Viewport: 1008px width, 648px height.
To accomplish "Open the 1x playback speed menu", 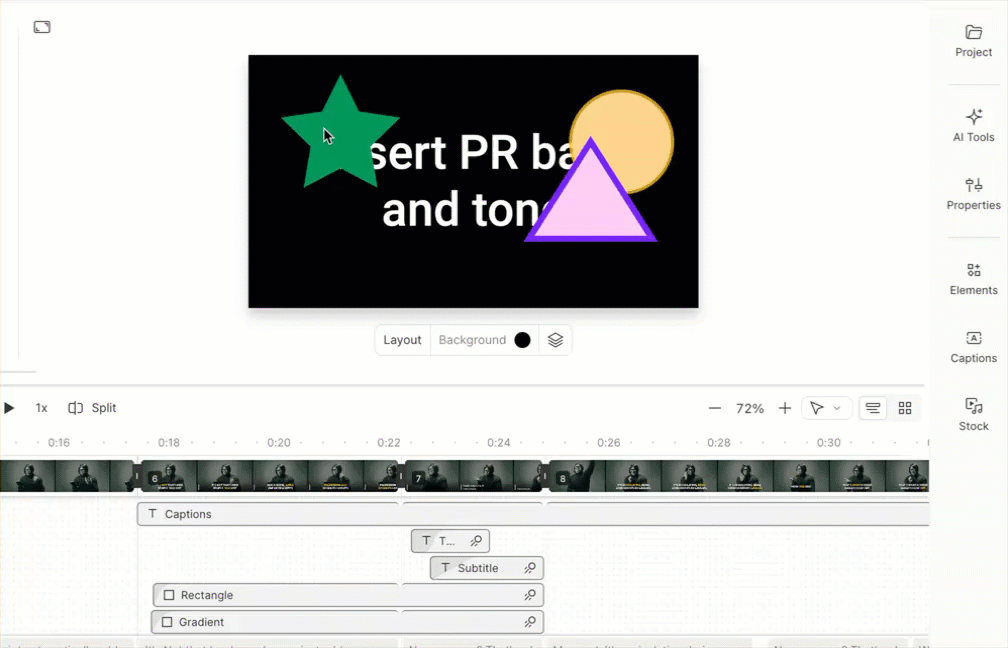I will click(x=41, y=408).
